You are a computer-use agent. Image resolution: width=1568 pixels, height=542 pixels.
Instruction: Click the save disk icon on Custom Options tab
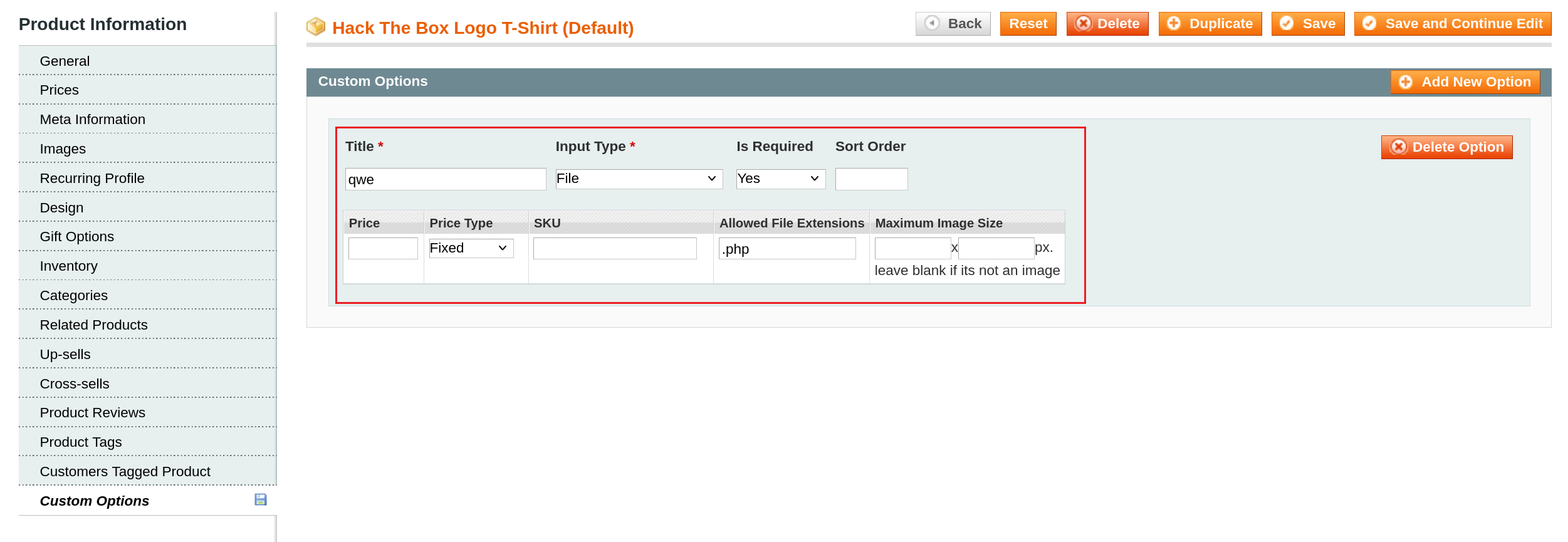tap(261, 499)
